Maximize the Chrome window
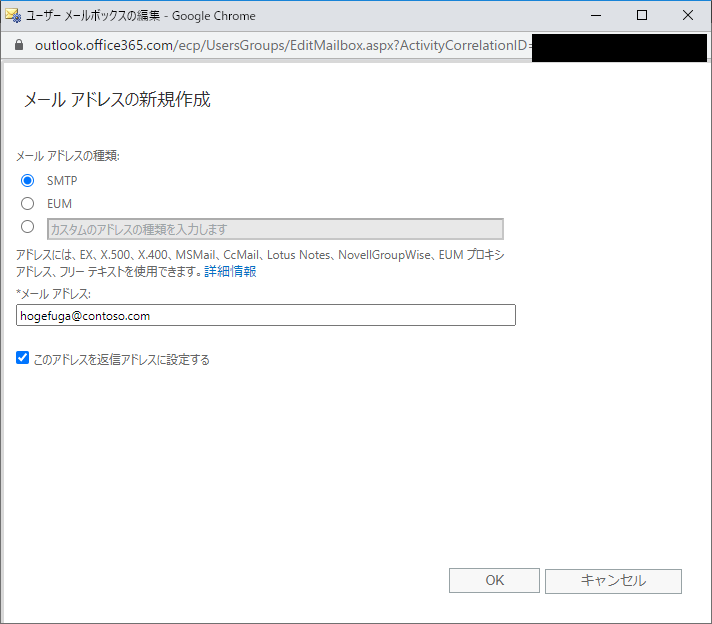712x624 pixels. click(x=642, y=15)
